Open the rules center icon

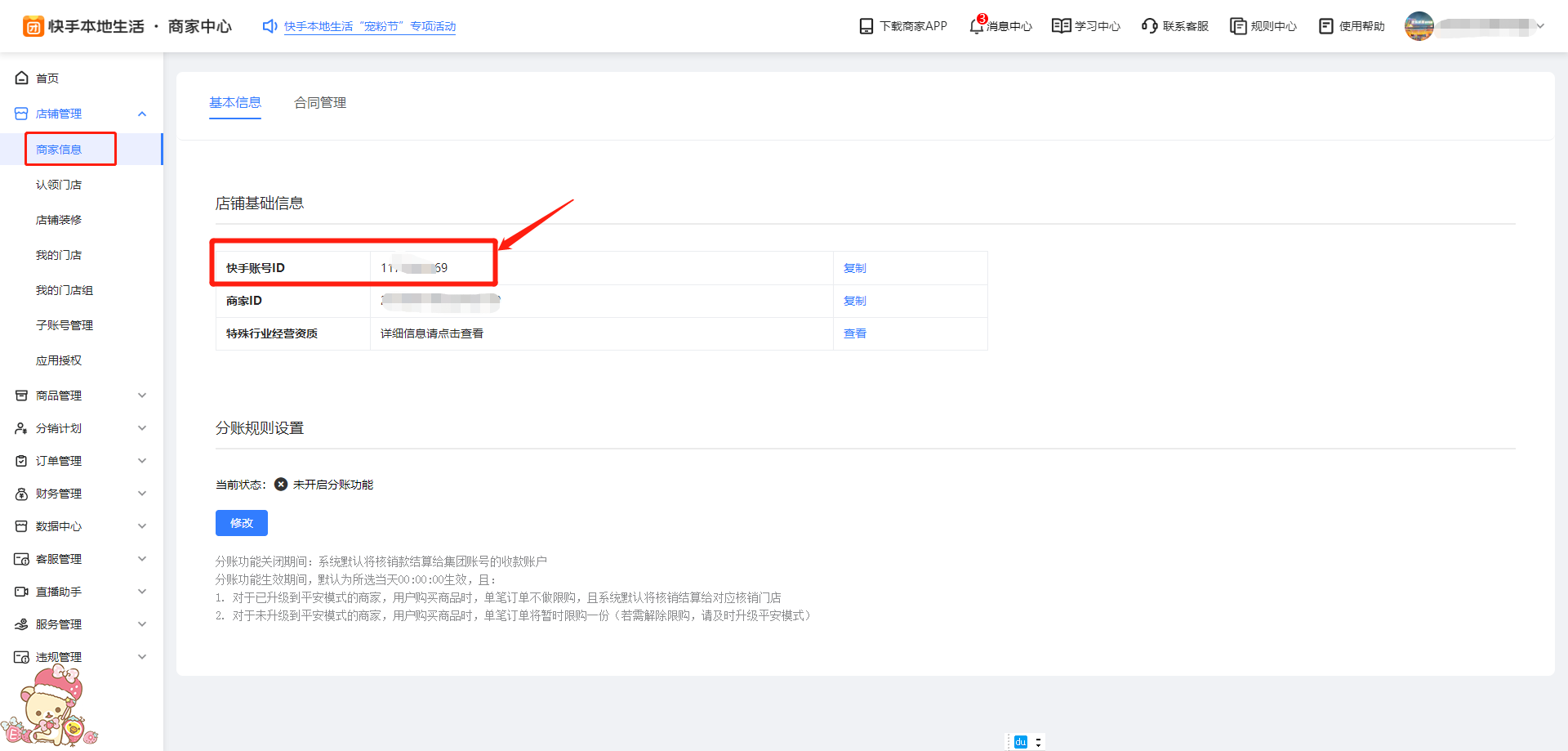click(x=1238, y=26)
